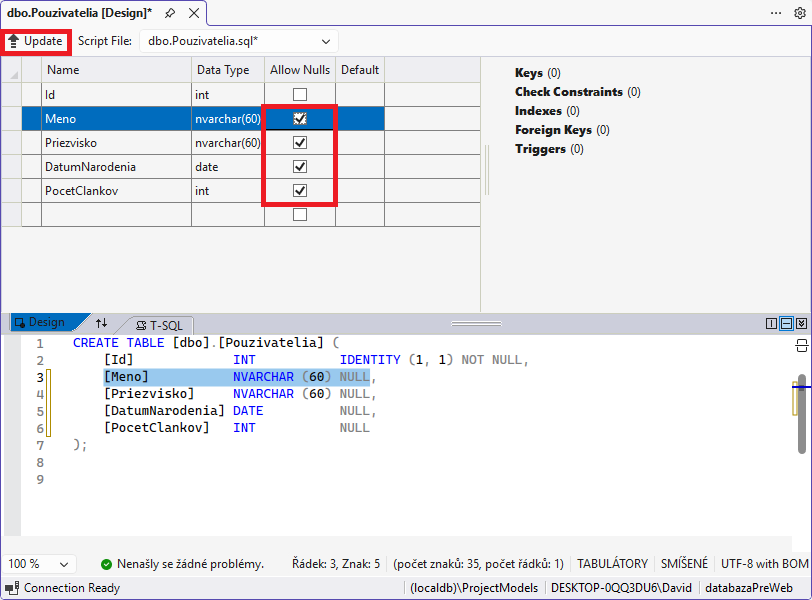Click the green no-problems check icon
Viewport: 812px width, 600px height.
coord(106,564)
